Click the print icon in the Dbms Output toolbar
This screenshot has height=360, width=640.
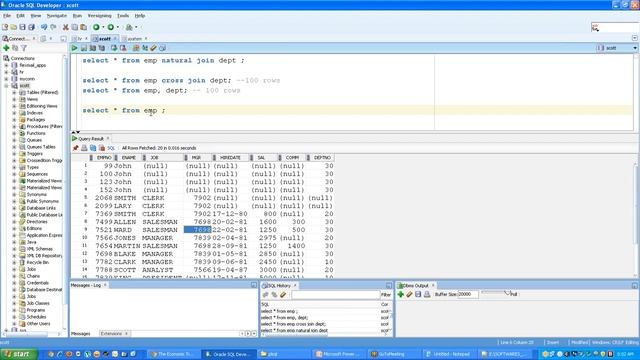427,294
